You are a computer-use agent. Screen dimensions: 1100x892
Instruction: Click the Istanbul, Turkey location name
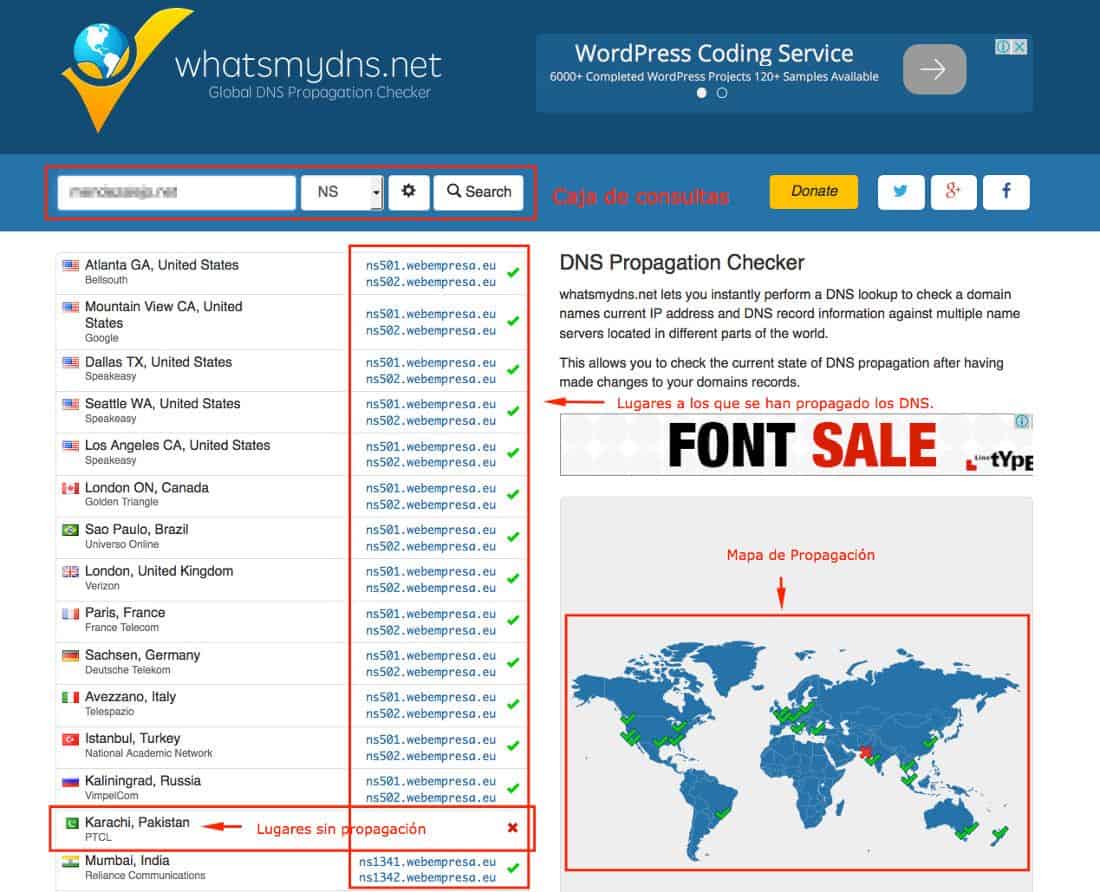pos(133,738)
